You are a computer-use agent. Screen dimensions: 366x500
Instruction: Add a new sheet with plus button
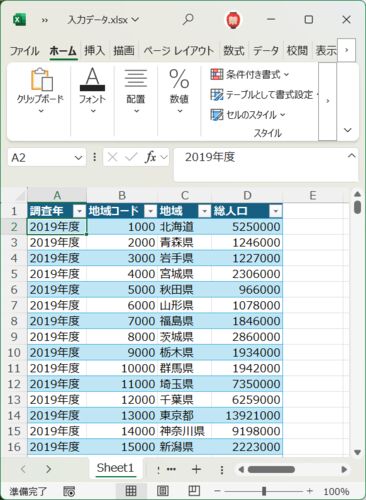click(196, 469)
